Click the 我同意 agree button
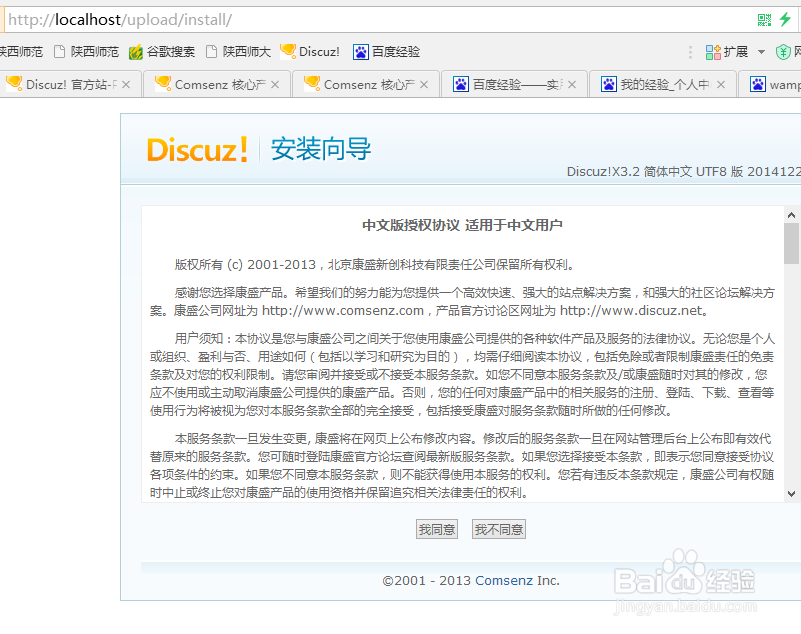The width and height of the screenshot is (801, 634). [x=437, y=529]
